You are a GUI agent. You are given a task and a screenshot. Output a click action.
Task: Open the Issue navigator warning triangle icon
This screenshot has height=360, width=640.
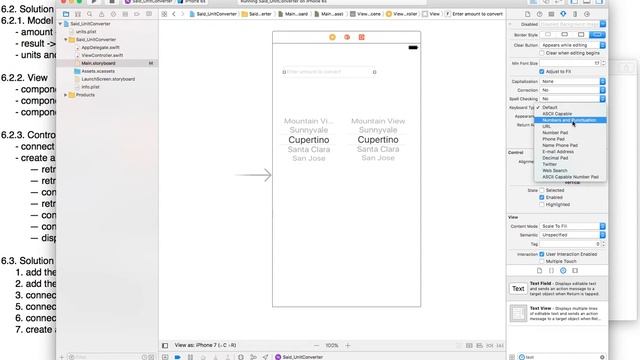coord(101,14)
